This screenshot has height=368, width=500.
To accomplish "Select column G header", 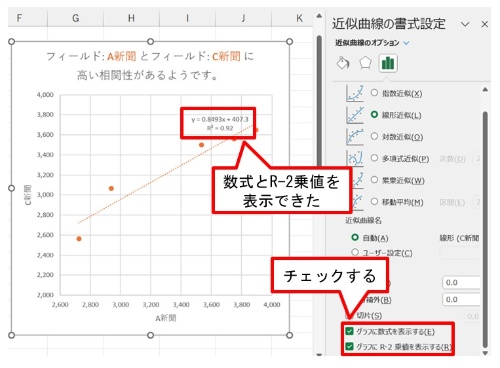I will tap(76, 18).
